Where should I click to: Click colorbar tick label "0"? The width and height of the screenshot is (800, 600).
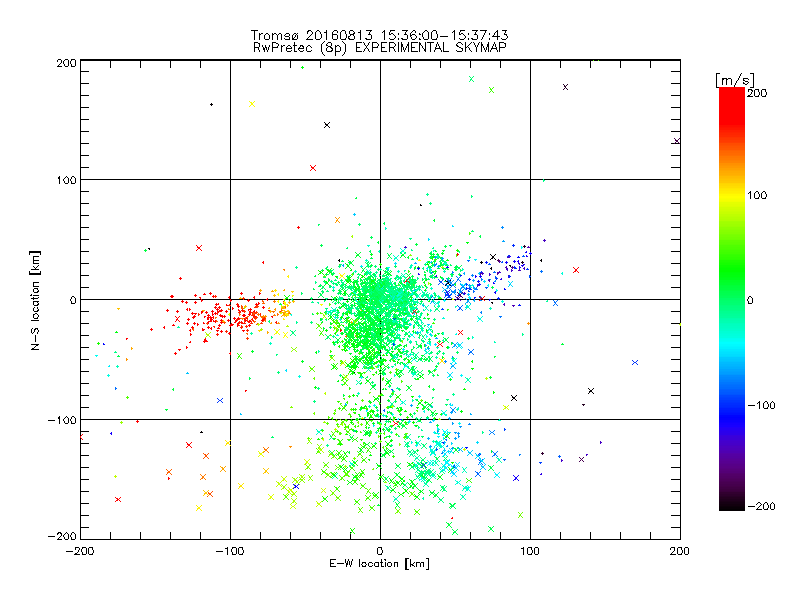pos(751,300)
